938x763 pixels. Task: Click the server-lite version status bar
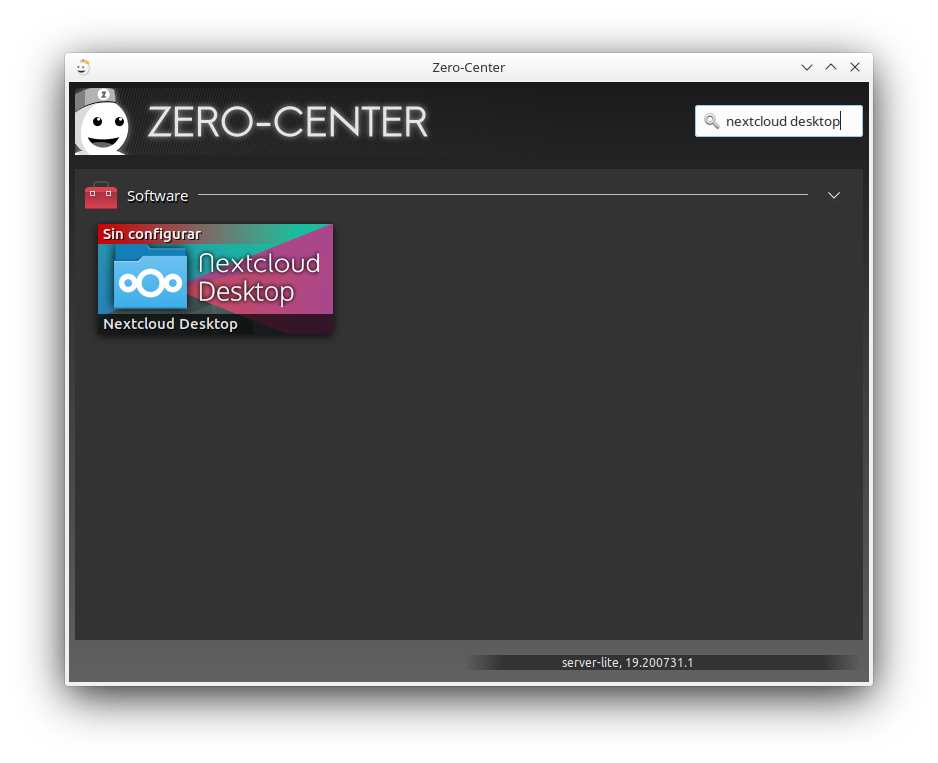pyautogui.click(x=627, y=662)
